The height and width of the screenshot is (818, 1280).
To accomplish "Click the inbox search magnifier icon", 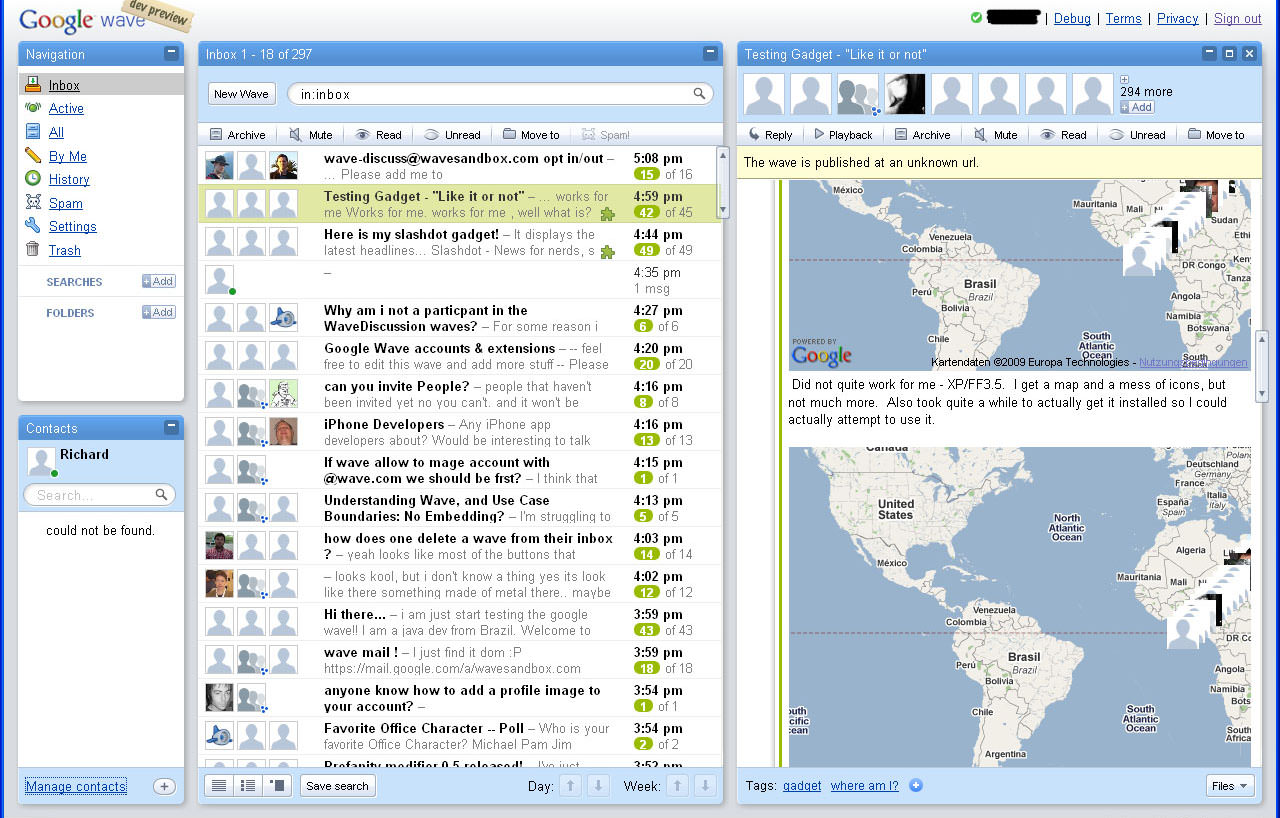I will click(x=700, y=94).
